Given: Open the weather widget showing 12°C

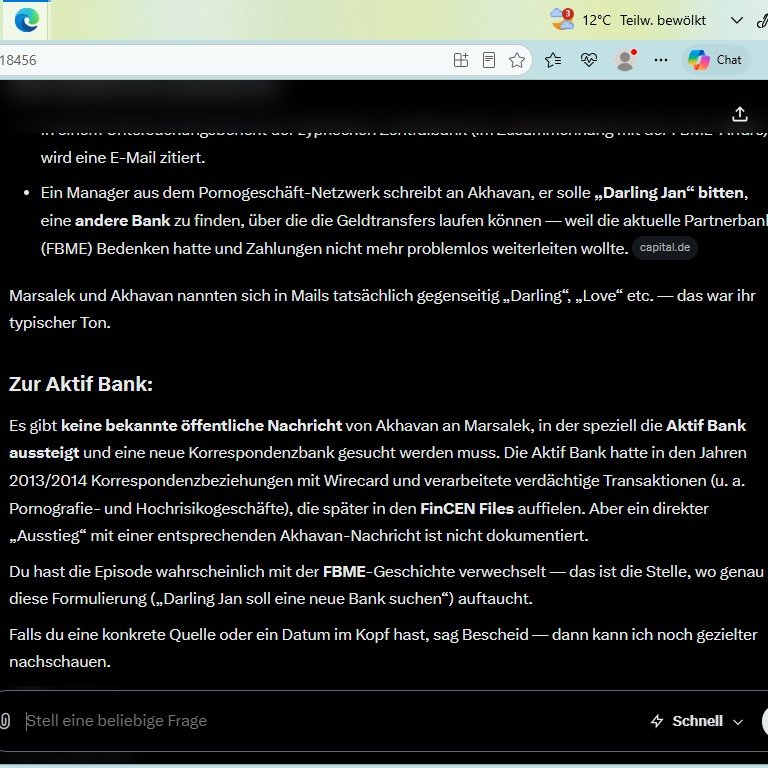Looking at the screenshot, I should point(628,20).
